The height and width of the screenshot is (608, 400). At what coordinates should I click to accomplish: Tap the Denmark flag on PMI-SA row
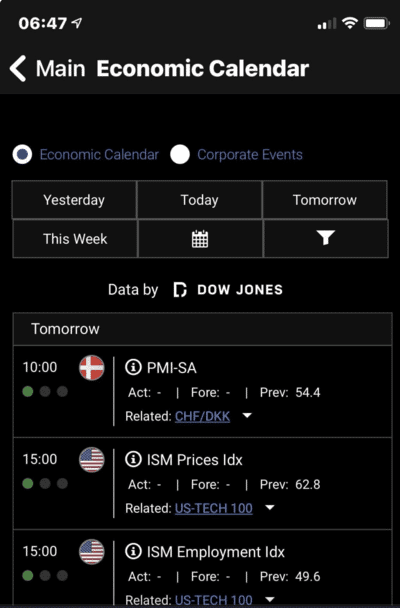click(x=92, y=368)
